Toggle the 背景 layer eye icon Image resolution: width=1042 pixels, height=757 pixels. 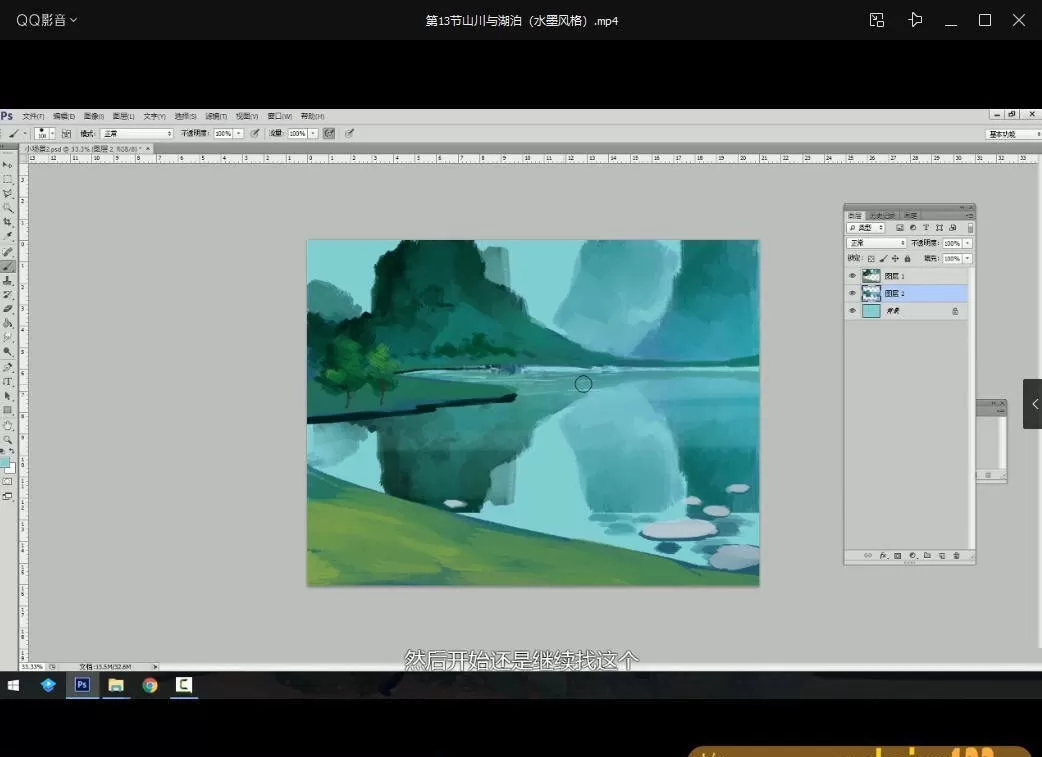(852, 311)
